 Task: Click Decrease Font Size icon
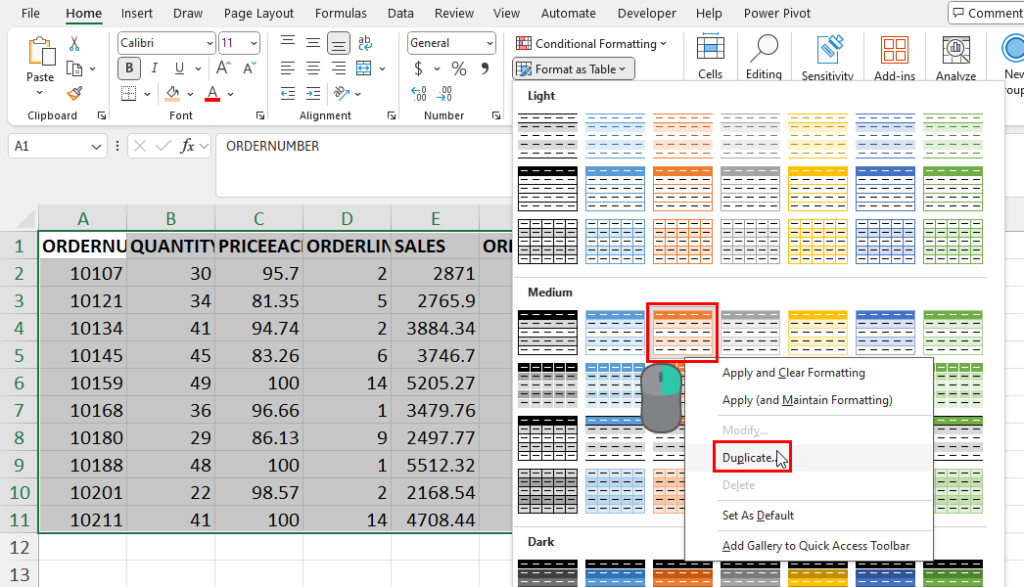[249, 68]
